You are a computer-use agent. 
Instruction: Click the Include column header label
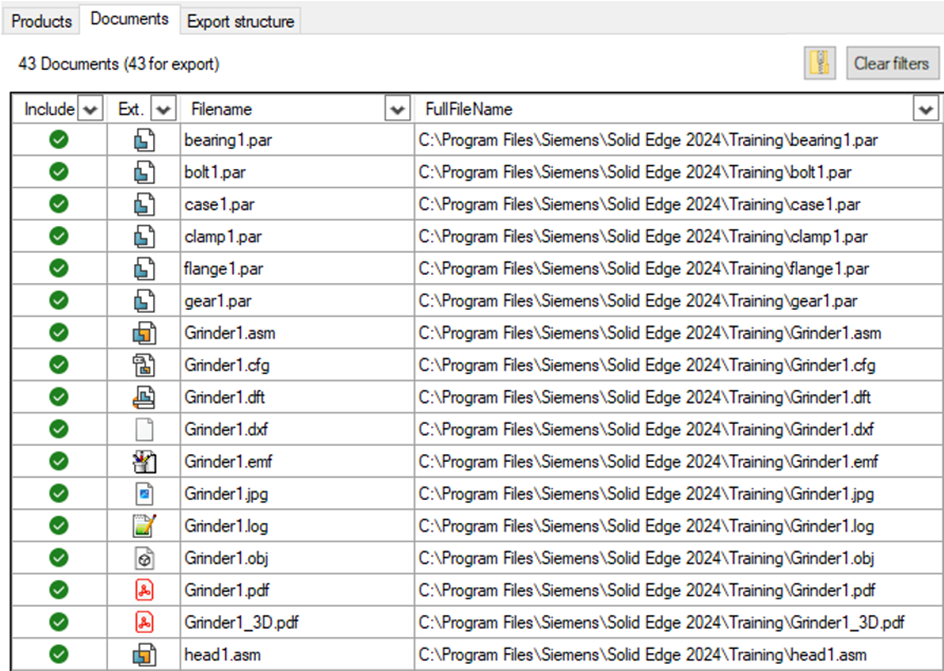(x=49, y=109)
